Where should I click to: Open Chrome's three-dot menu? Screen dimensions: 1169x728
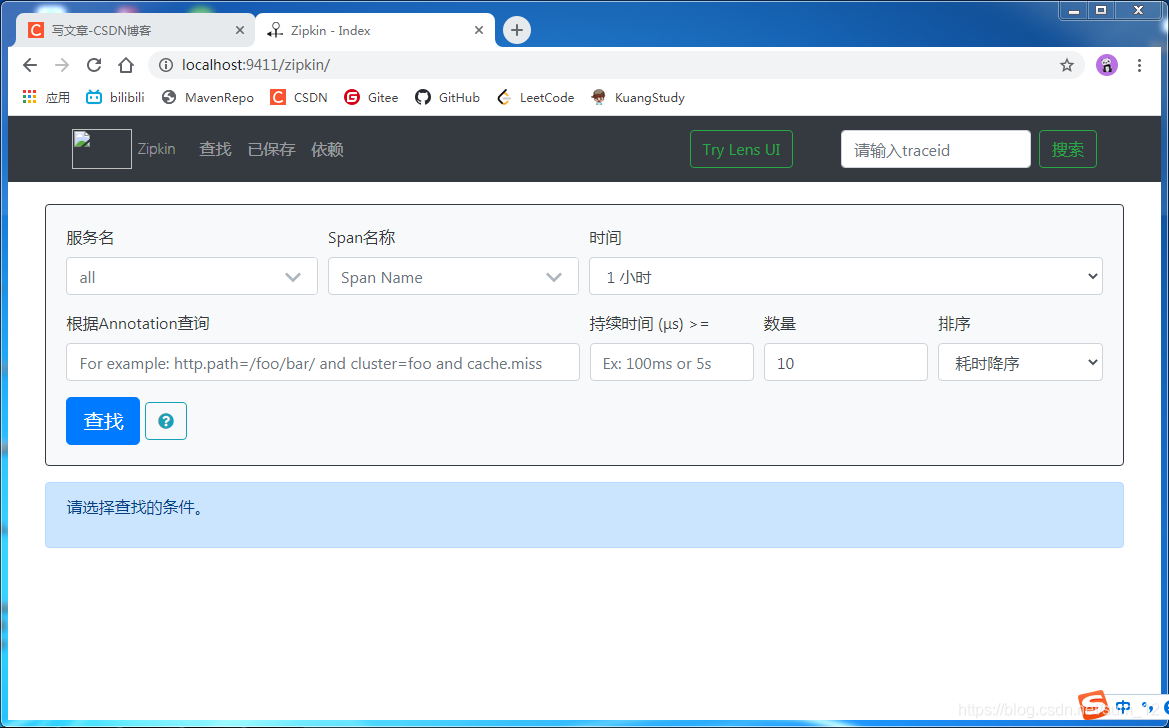(x=1139, y=65)
